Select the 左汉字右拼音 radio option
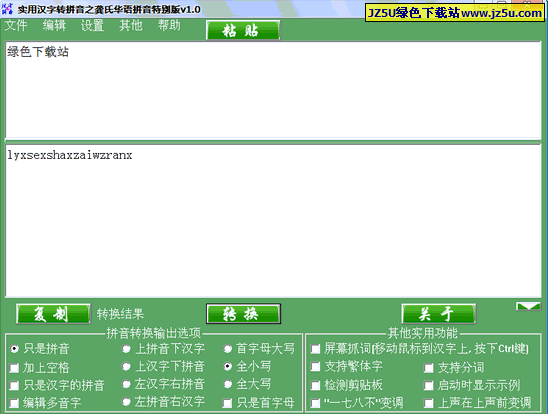This screenshot has height=414, width=548. (x=164, y=384)
